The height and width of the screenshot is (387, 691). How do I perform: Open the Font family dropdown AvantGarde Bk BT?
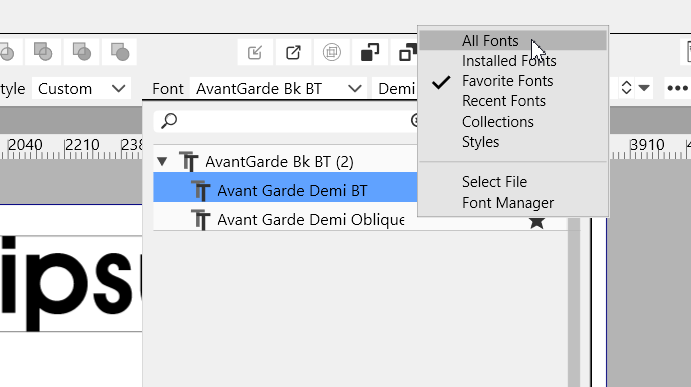(279, 89)
